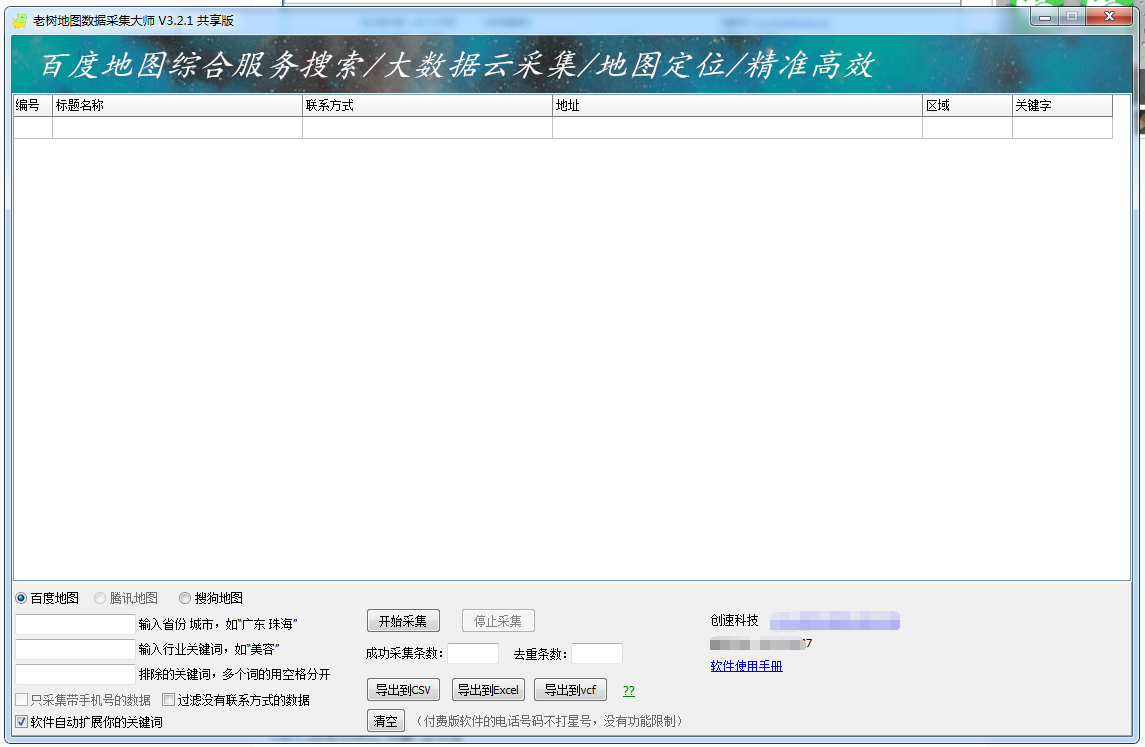Click the 联系方式 column header
Screen dimensions: 1145x747
pos(427,105)
